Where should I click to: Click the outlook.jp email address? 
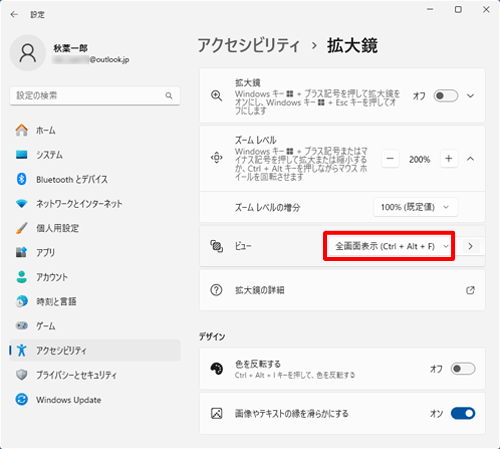click(x=91, y=60)
